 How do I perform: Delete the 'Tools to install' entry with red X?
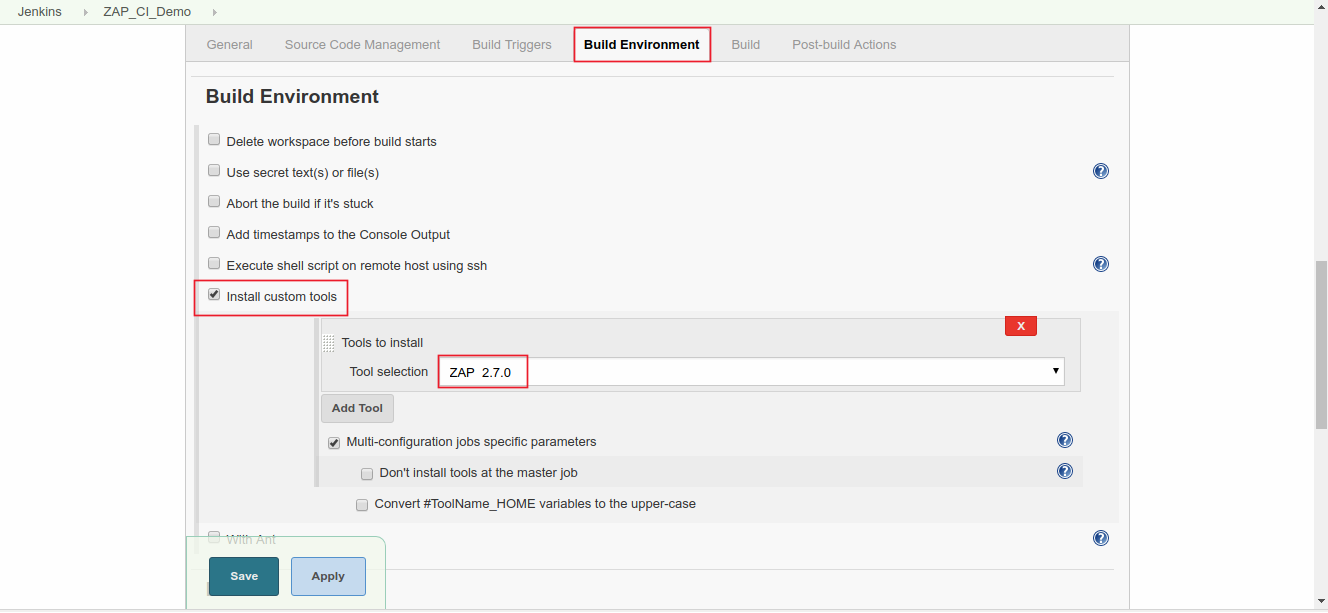[1020, 325]
